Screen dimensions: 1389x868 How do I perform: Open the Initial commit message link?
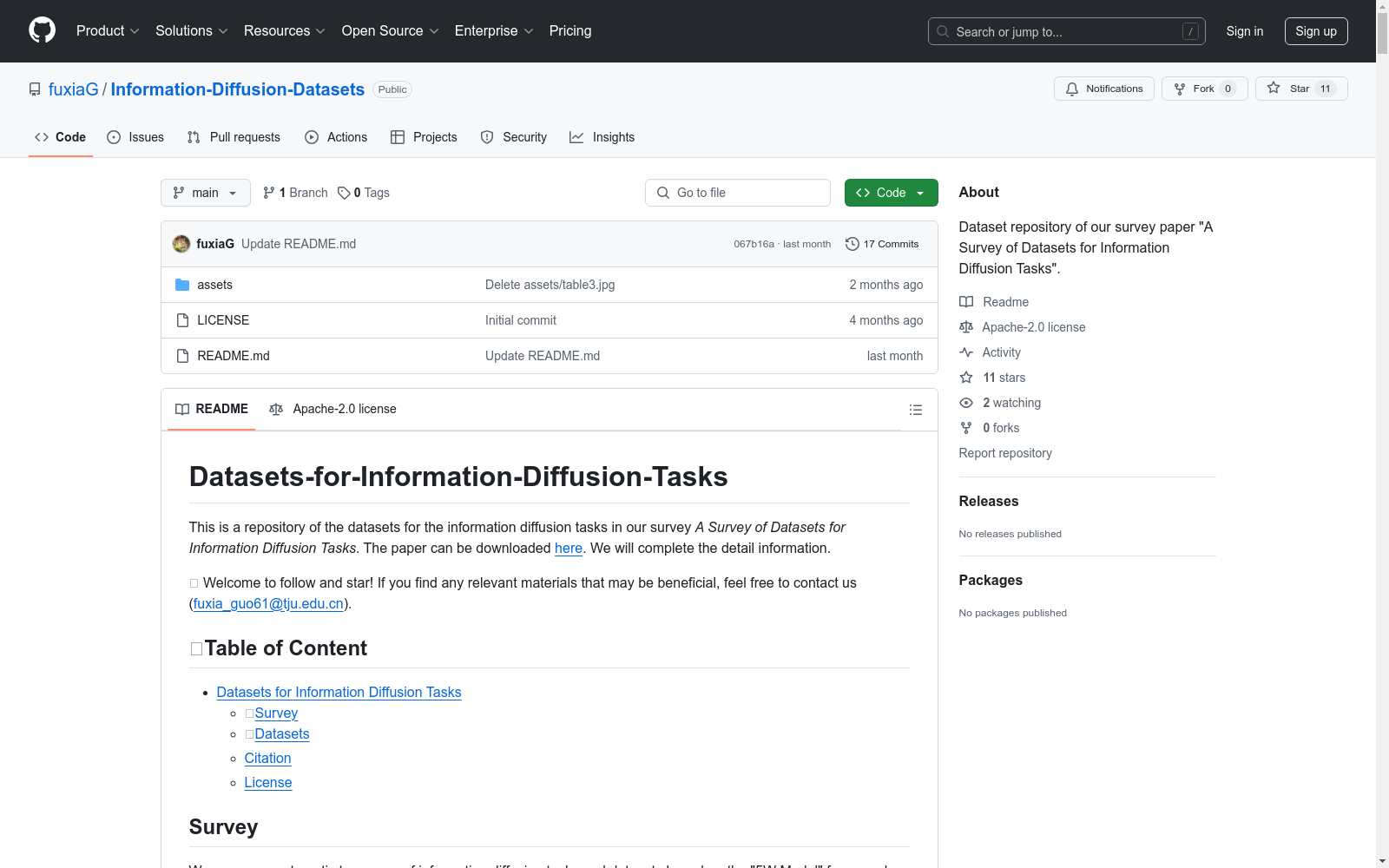point(521,320)
